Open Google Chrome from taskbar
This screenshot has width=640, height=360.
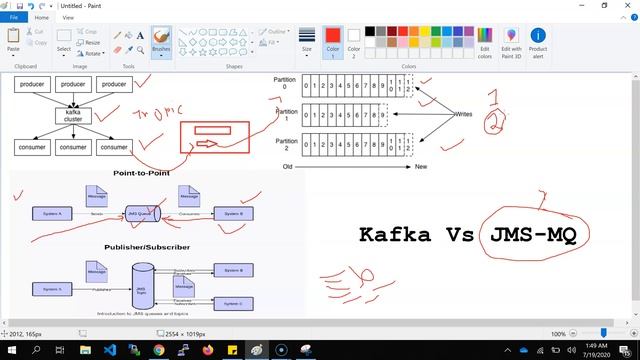click(159, 350)
